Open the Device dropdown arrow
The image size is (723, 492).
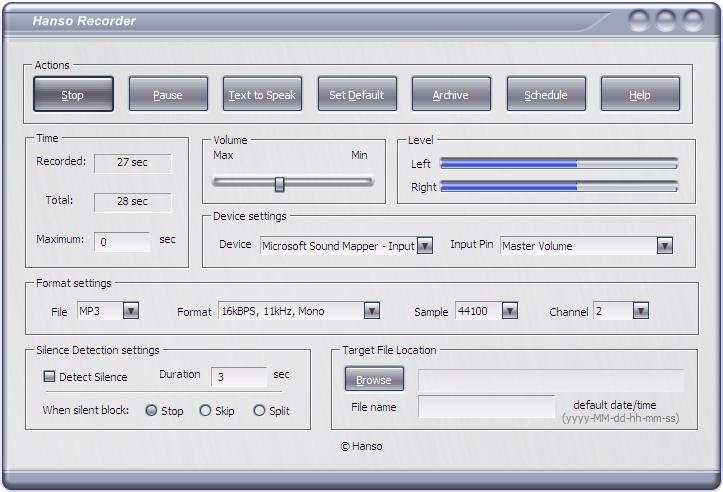pos(425,246)
